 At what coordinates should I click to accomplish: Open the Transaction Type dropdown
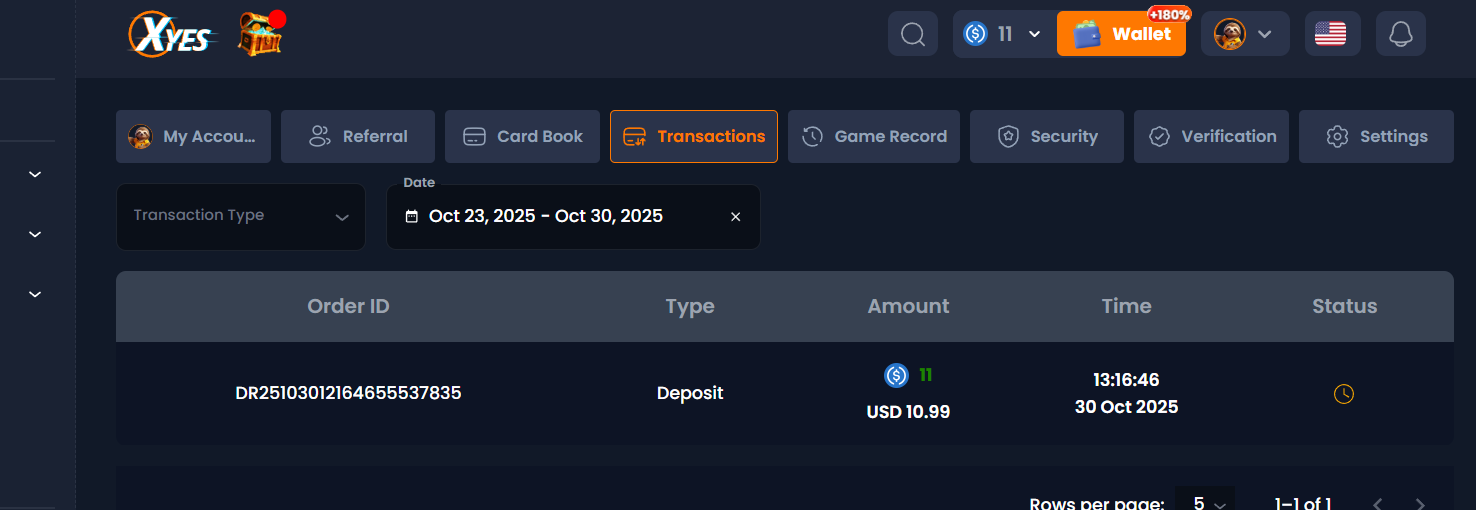coord(241,216)
